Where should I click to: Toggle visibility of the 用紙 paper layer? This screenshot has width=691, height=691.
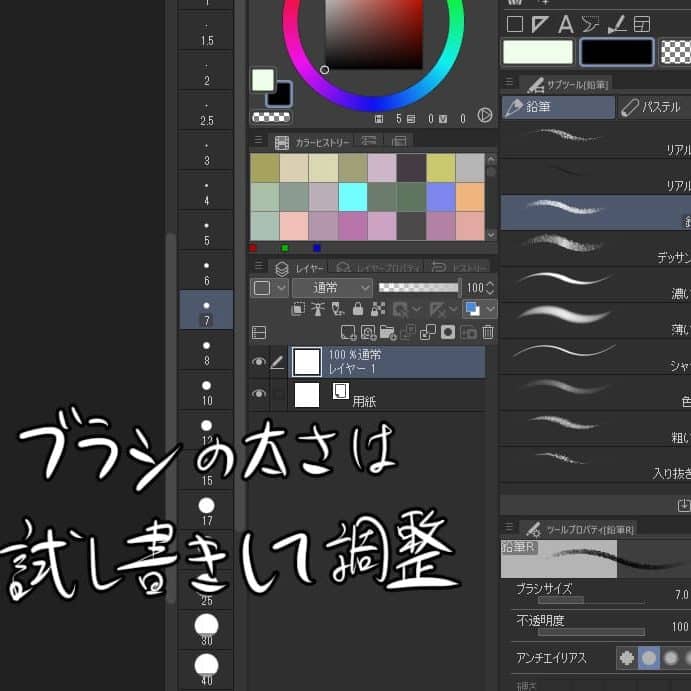[x=259, y=395]
